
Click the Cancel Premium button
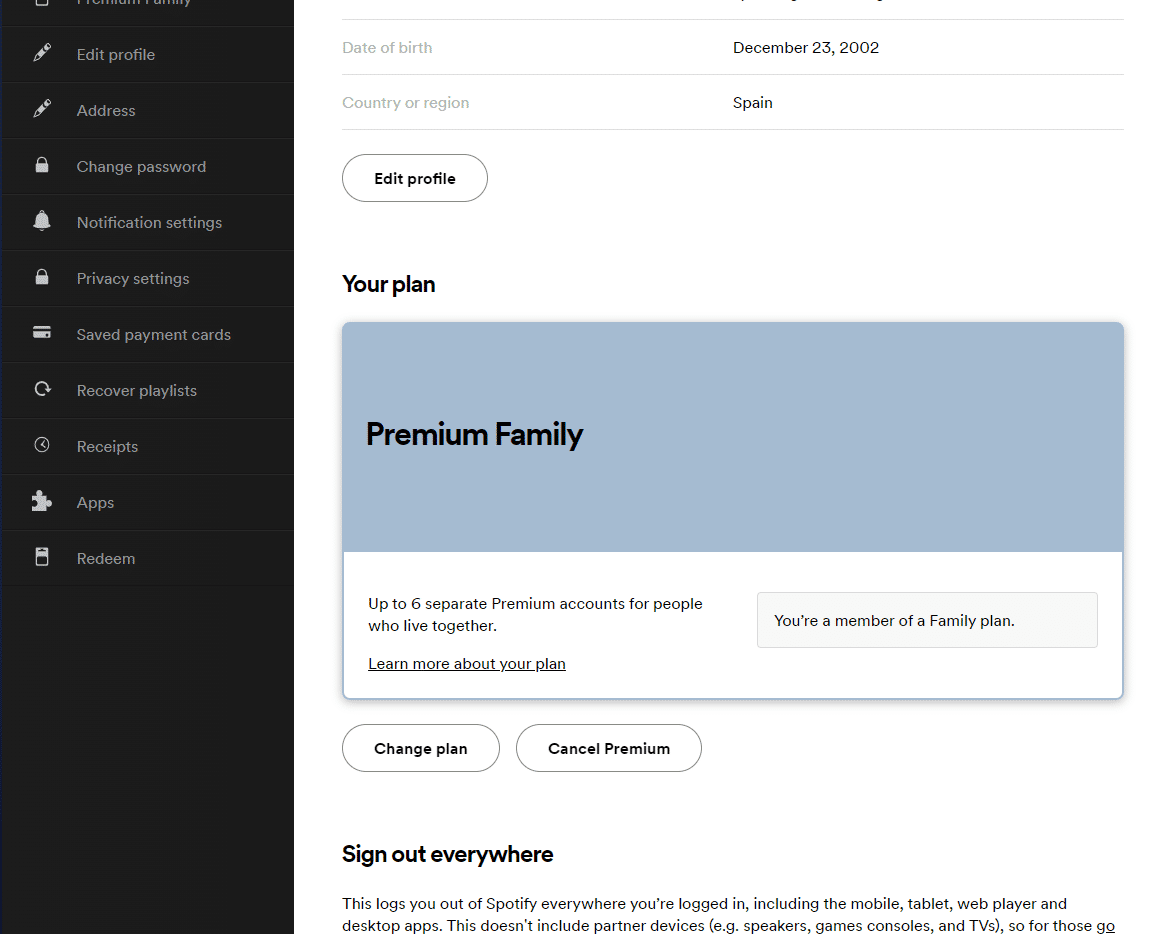[608, 748]
